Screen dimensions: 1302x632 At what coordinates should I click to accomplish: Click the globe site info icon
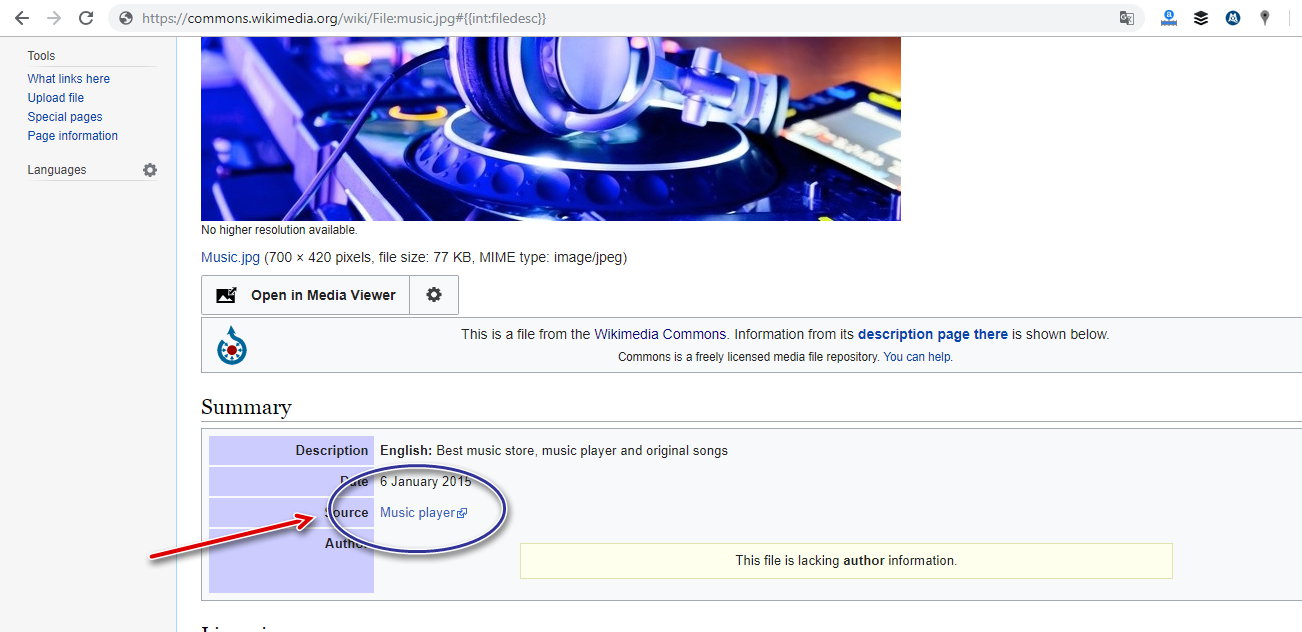pos(125,18)
